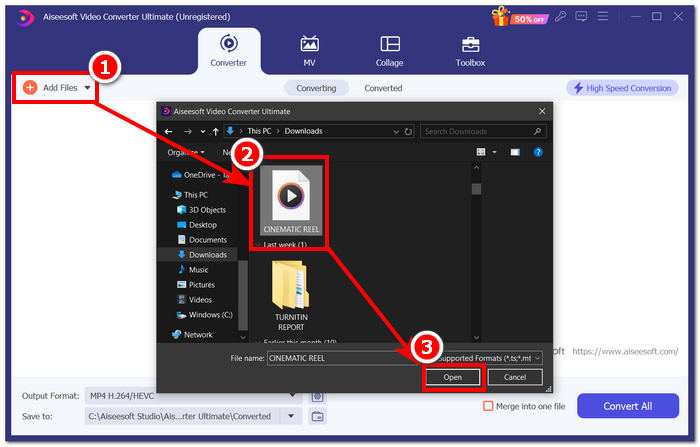Click the search magnifier icon
This screenshot has width=700, height=447.
click(x=538, y=131)
